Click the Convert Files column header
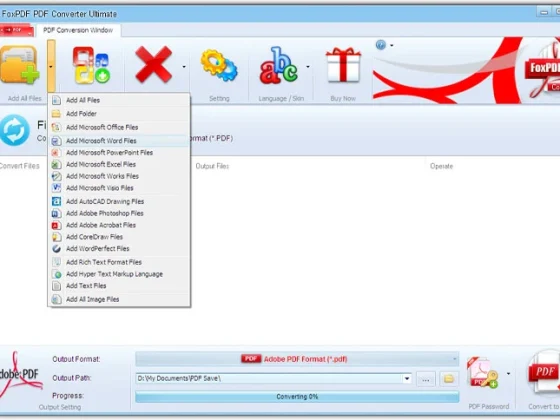 point(19,166)
